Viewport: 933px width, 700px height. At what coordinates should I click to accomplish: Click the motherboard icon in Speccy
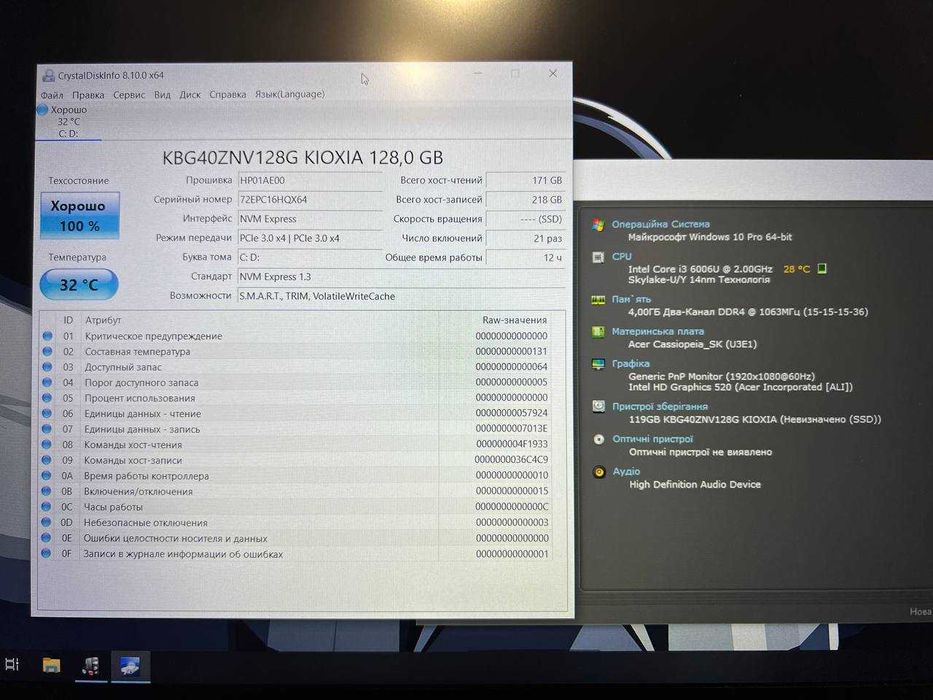598,332
